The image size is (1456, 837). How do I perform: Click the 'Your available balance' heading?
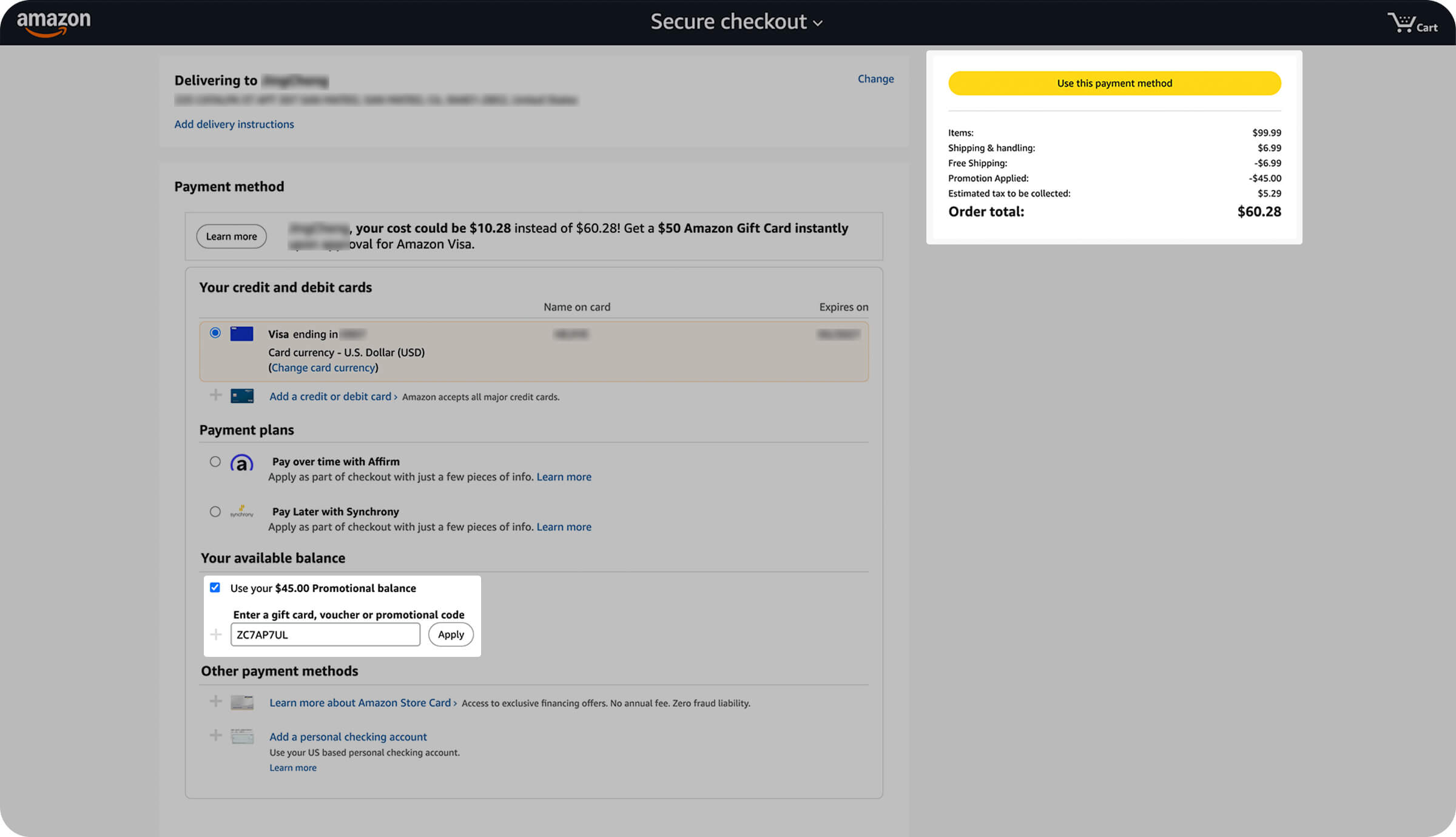click(273, 558)
